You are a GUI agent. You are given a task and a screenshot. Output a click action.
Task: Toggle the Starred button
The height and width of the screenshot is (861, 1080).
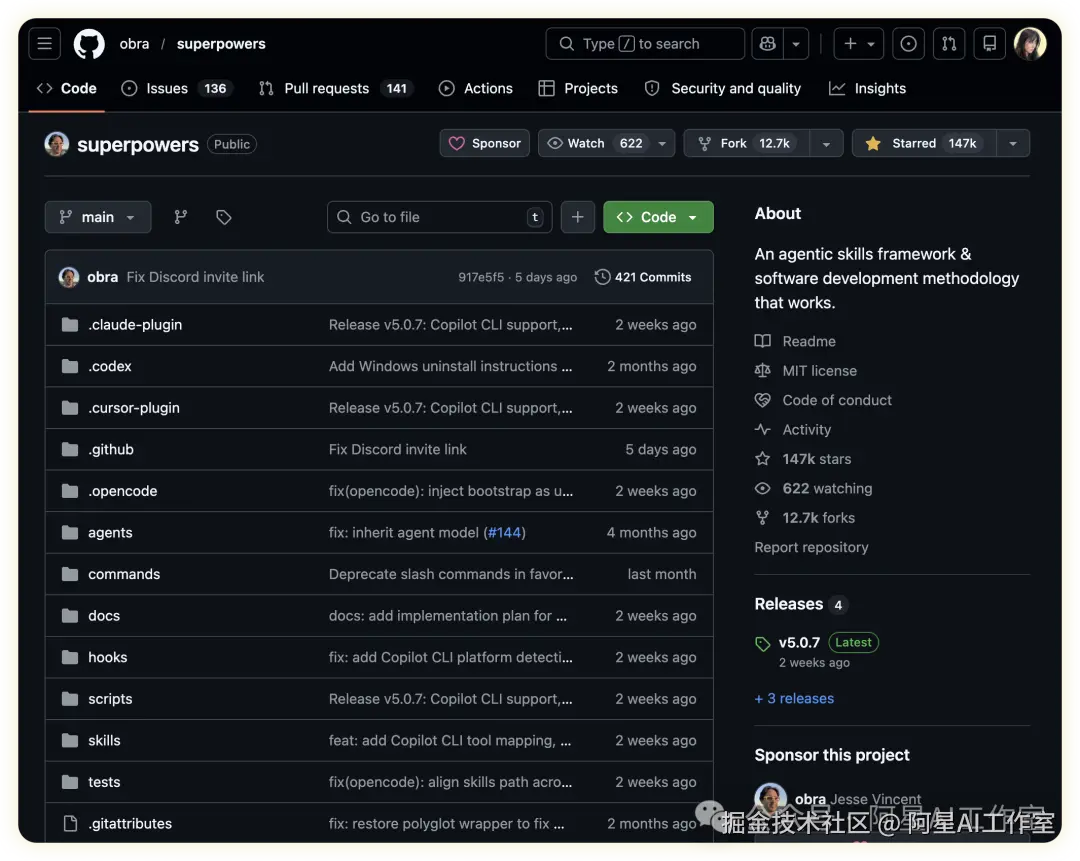(924, 143)
